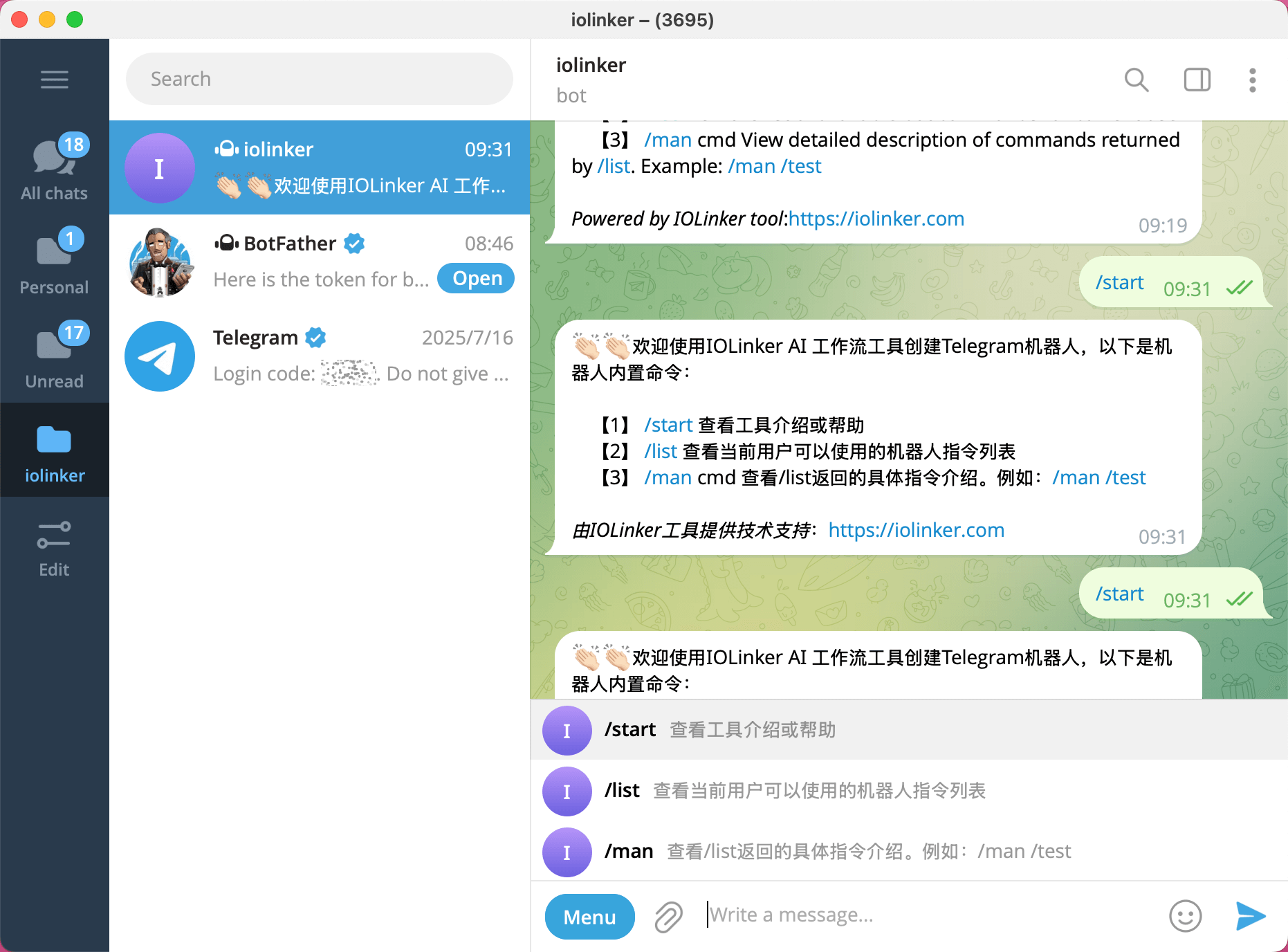This screenshot has height=952, width=1288.
Task: Open the https://iolinker.com link
Action: tap(916, 530)
